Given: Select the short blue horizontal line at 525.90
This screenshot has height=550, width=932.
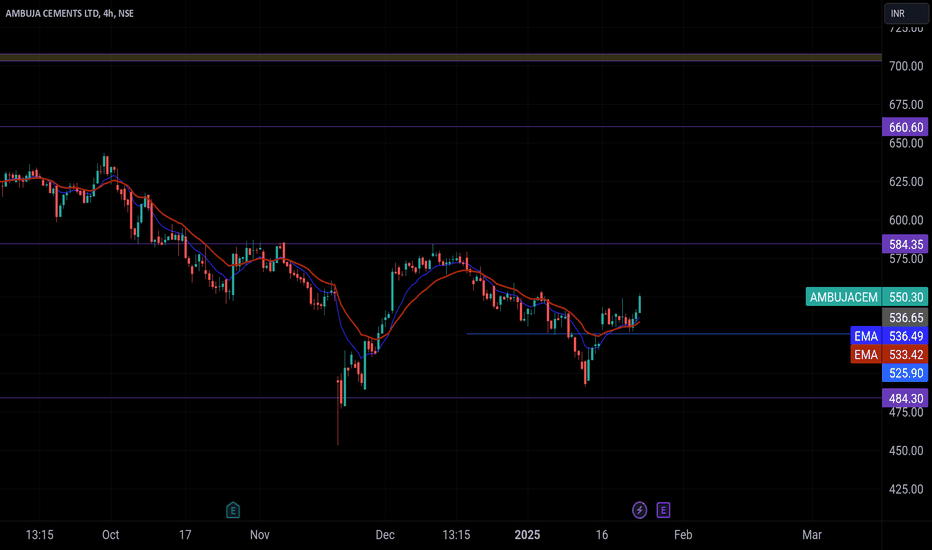Looking at the screenshot, I should (659, 334).
